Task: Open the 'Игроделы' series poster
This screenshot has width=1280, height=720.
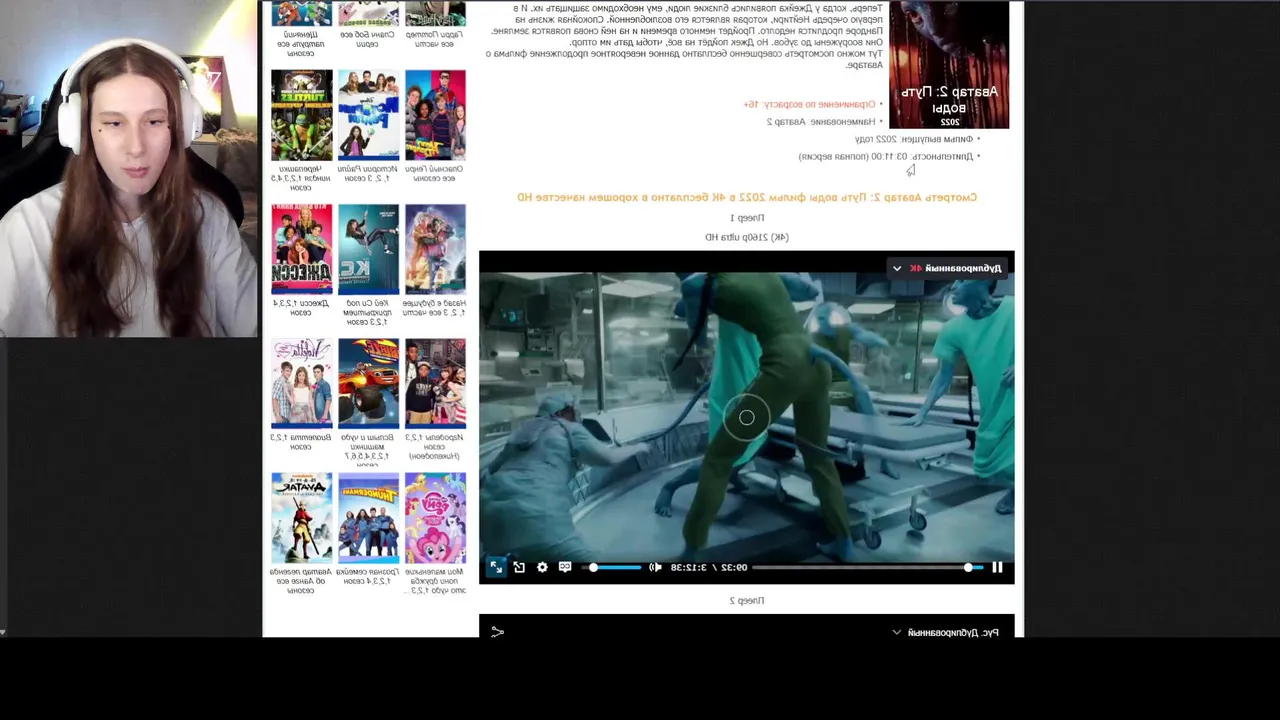Action: (435, 384)
